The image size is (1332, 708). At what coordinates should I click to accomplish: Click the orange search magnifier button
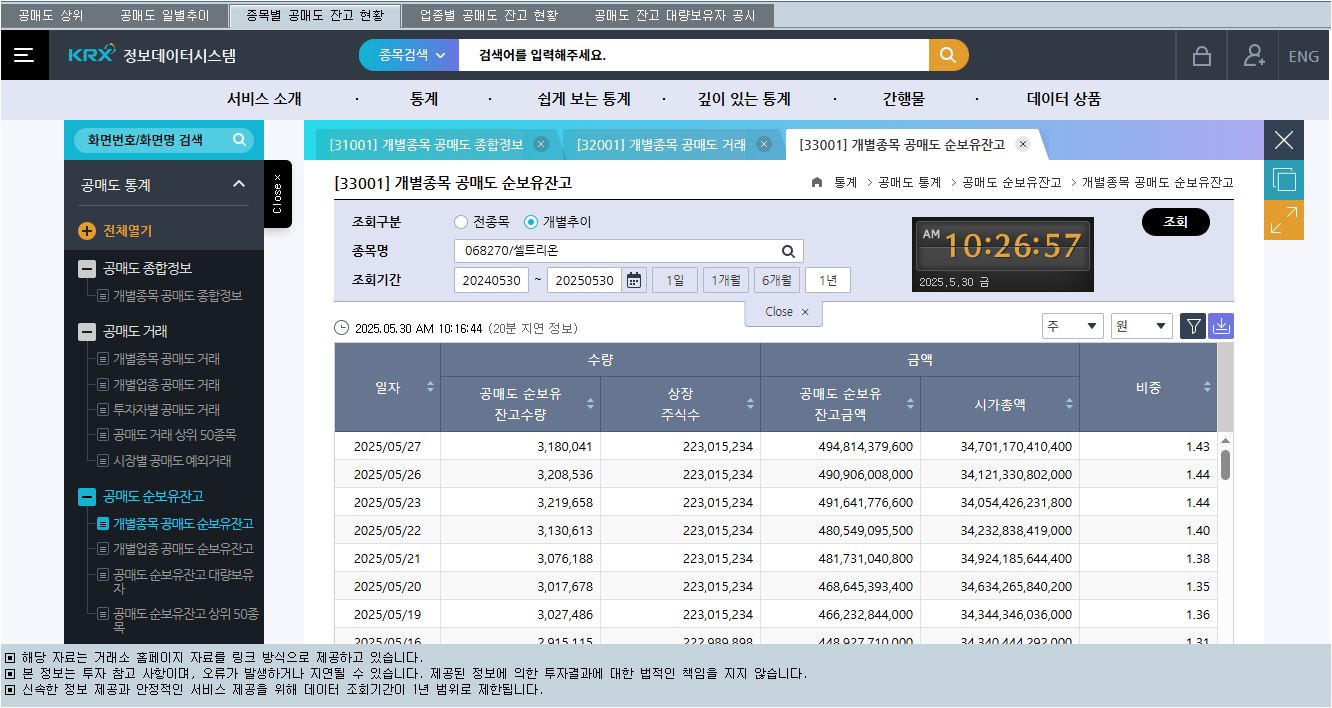pos(948,56)
